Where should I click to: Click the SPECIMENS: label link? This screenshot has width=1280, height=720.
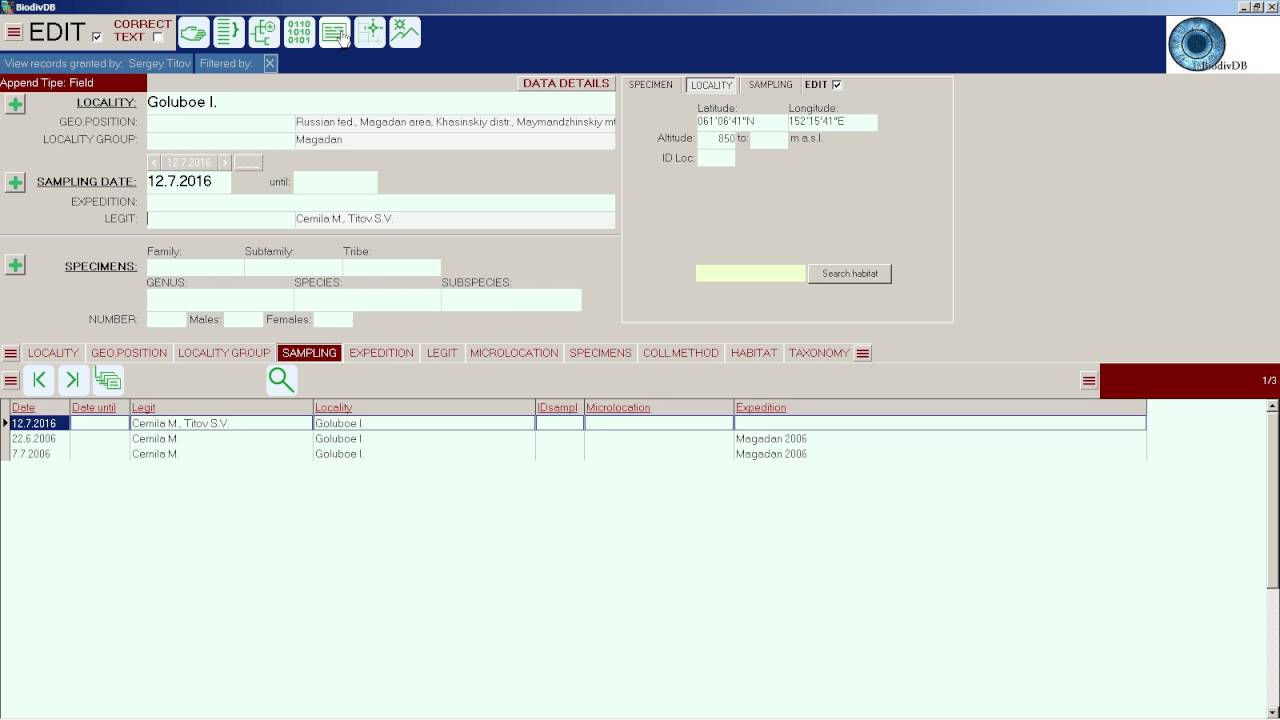click(x=101, y=266)
